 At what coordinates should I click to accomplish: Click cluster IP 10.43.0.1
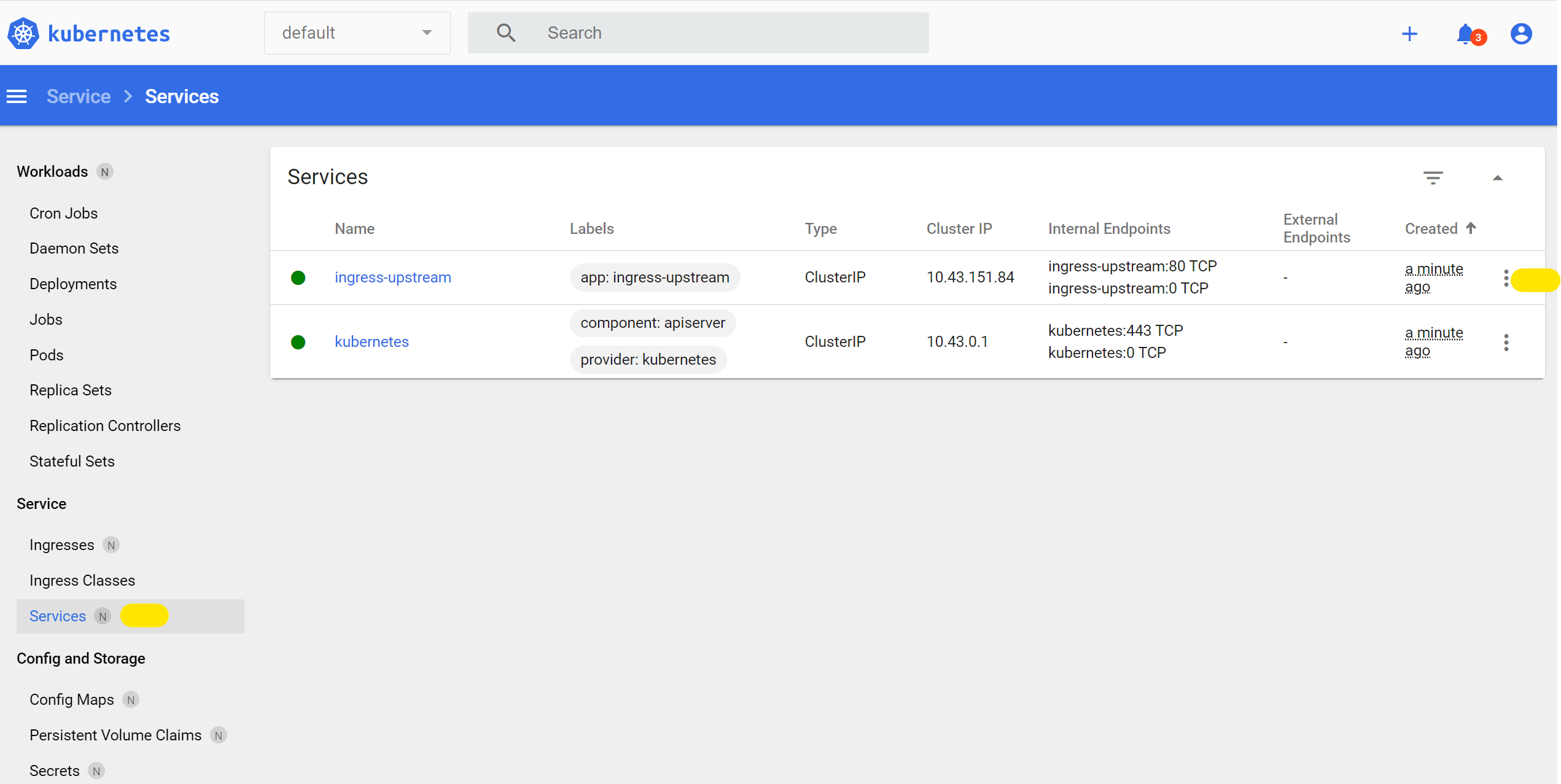point(957,342)
